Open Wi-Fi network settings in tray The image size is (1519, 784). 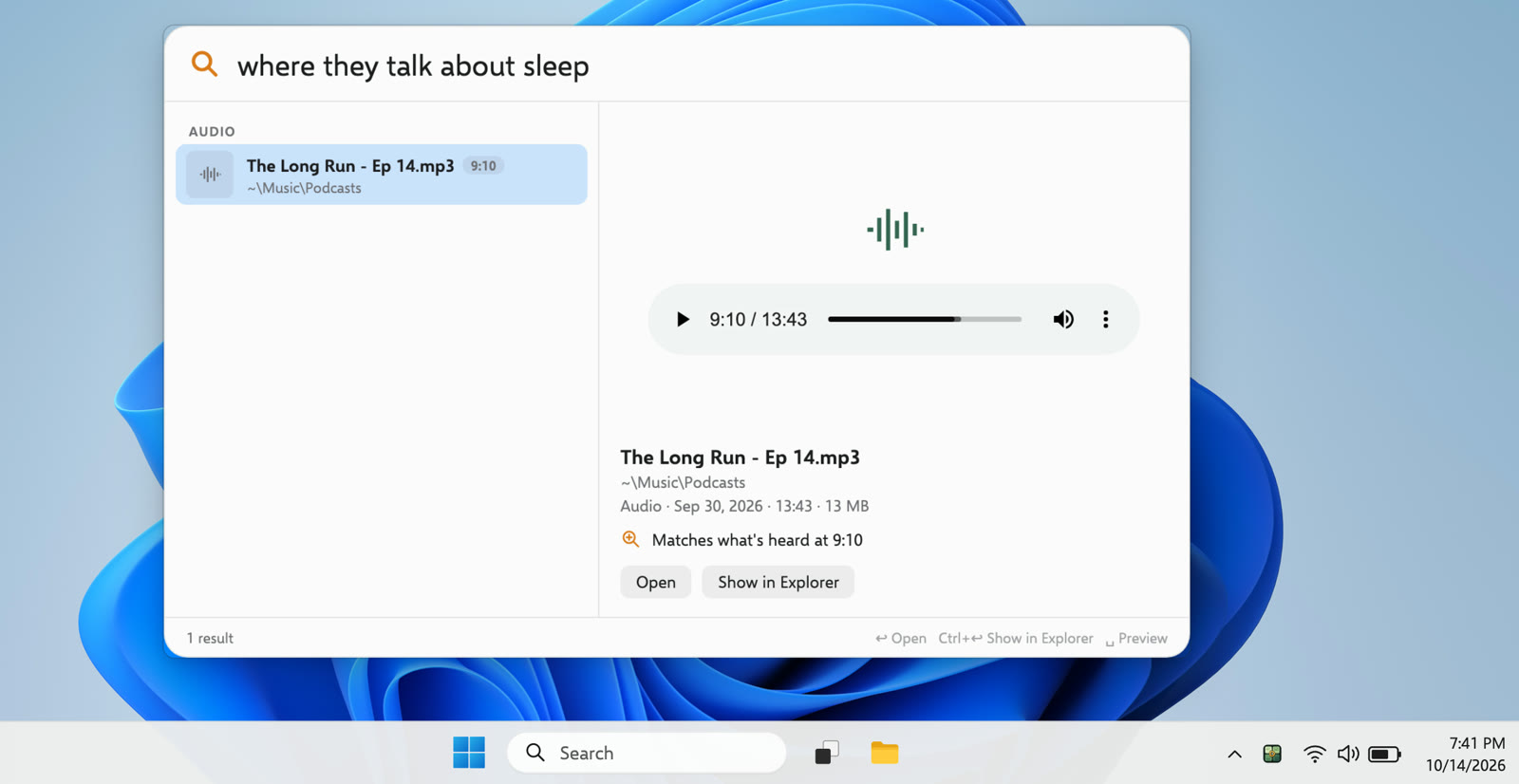pos(1315,755)
